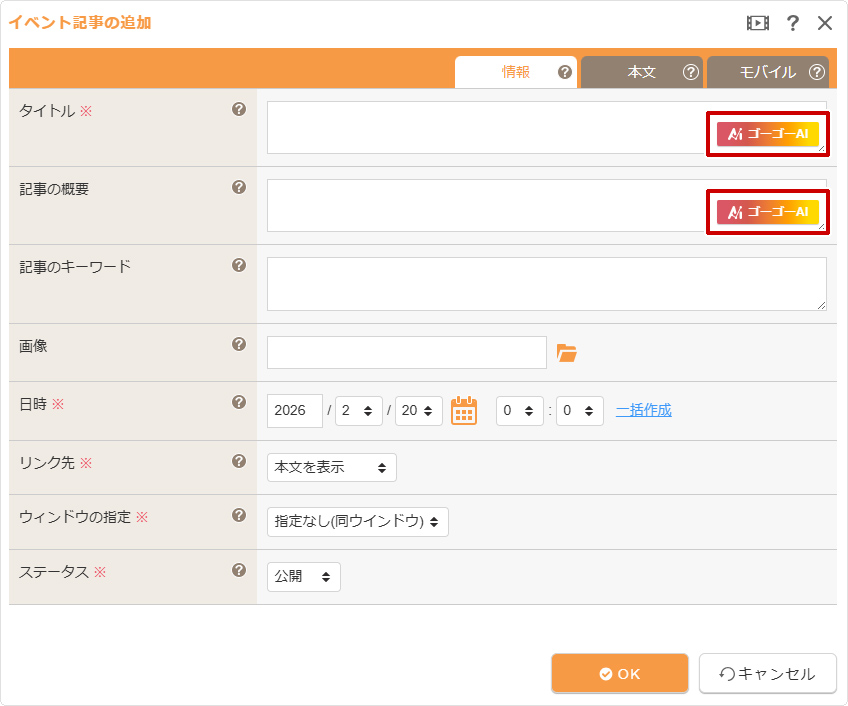Open the calendar date picker icon
The height and width of the screenshot is (706, 848).
pyautogui.click(x=464, y=410)
